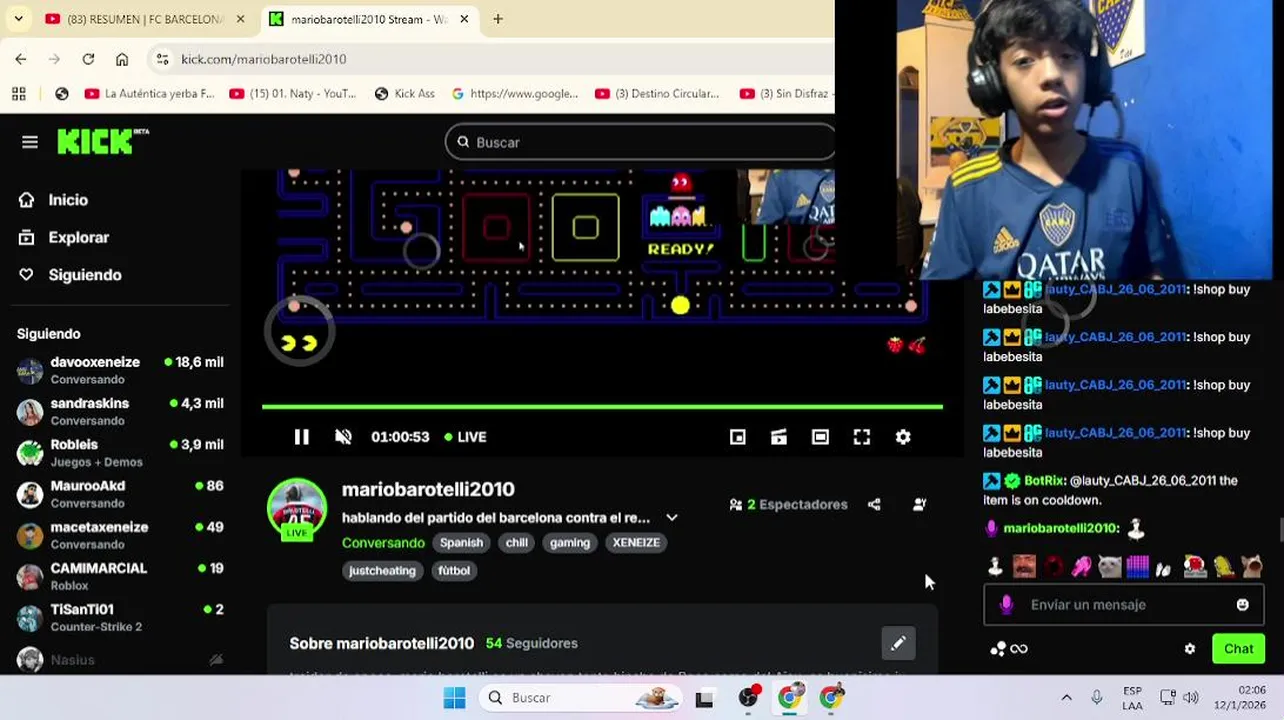Viewport: 1284px width, 720px height.
Task: Enter fullscreen video mode
Action: pyautogui.click(x=861, y=437)
